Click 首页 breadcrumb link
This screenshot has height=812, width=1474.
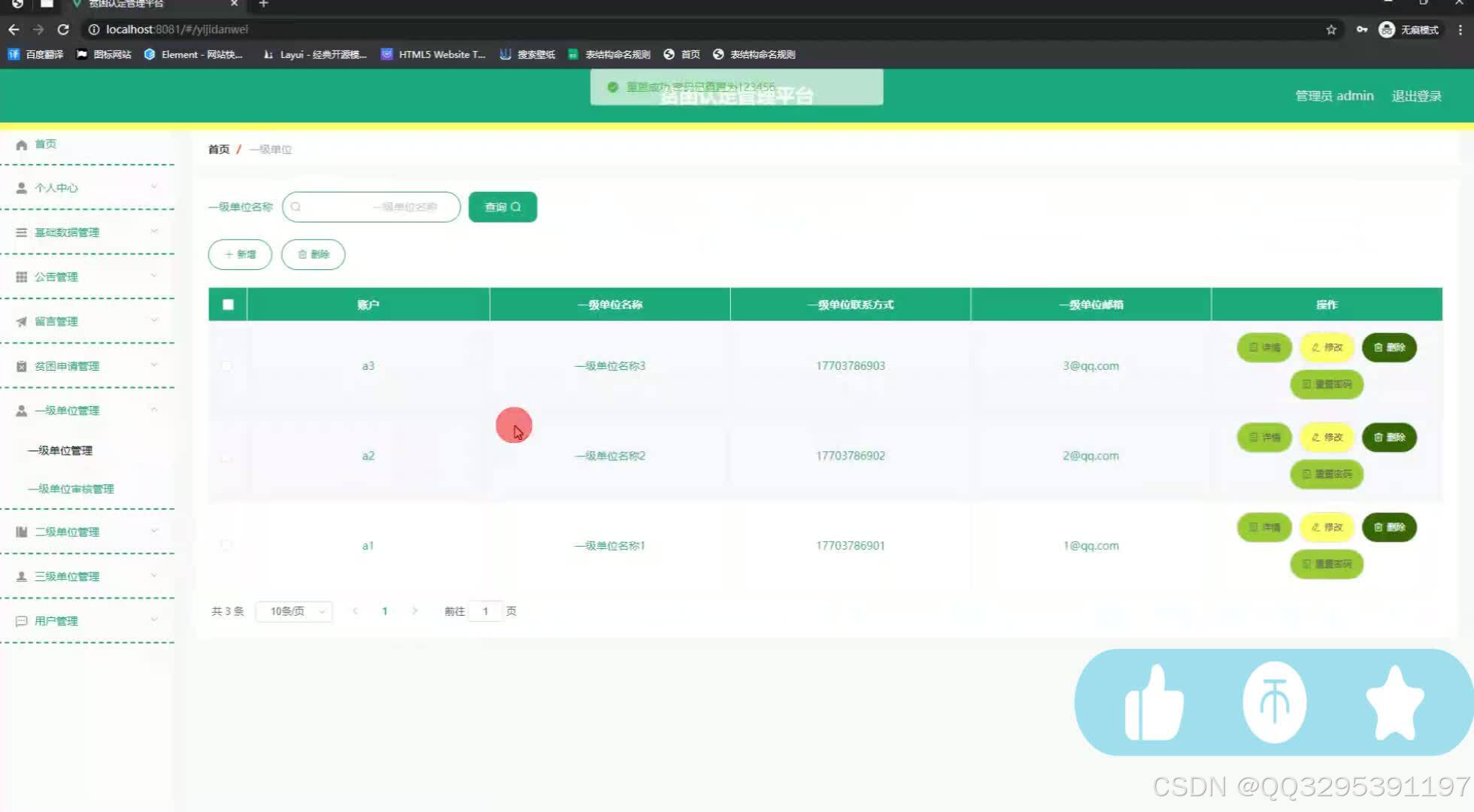pos(219,149)
